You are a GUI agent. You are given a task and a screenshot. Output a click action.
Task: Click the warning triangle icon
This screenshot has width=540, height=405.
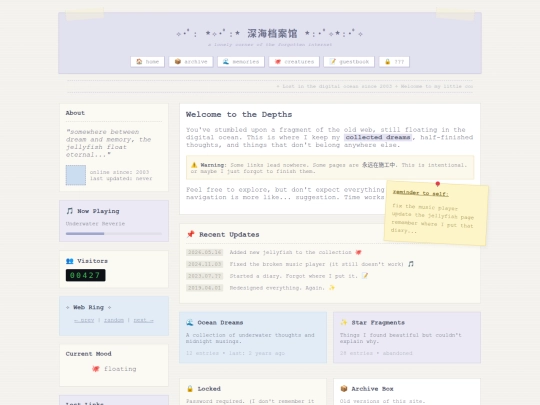pyautogui.click(x=194, y=165)
